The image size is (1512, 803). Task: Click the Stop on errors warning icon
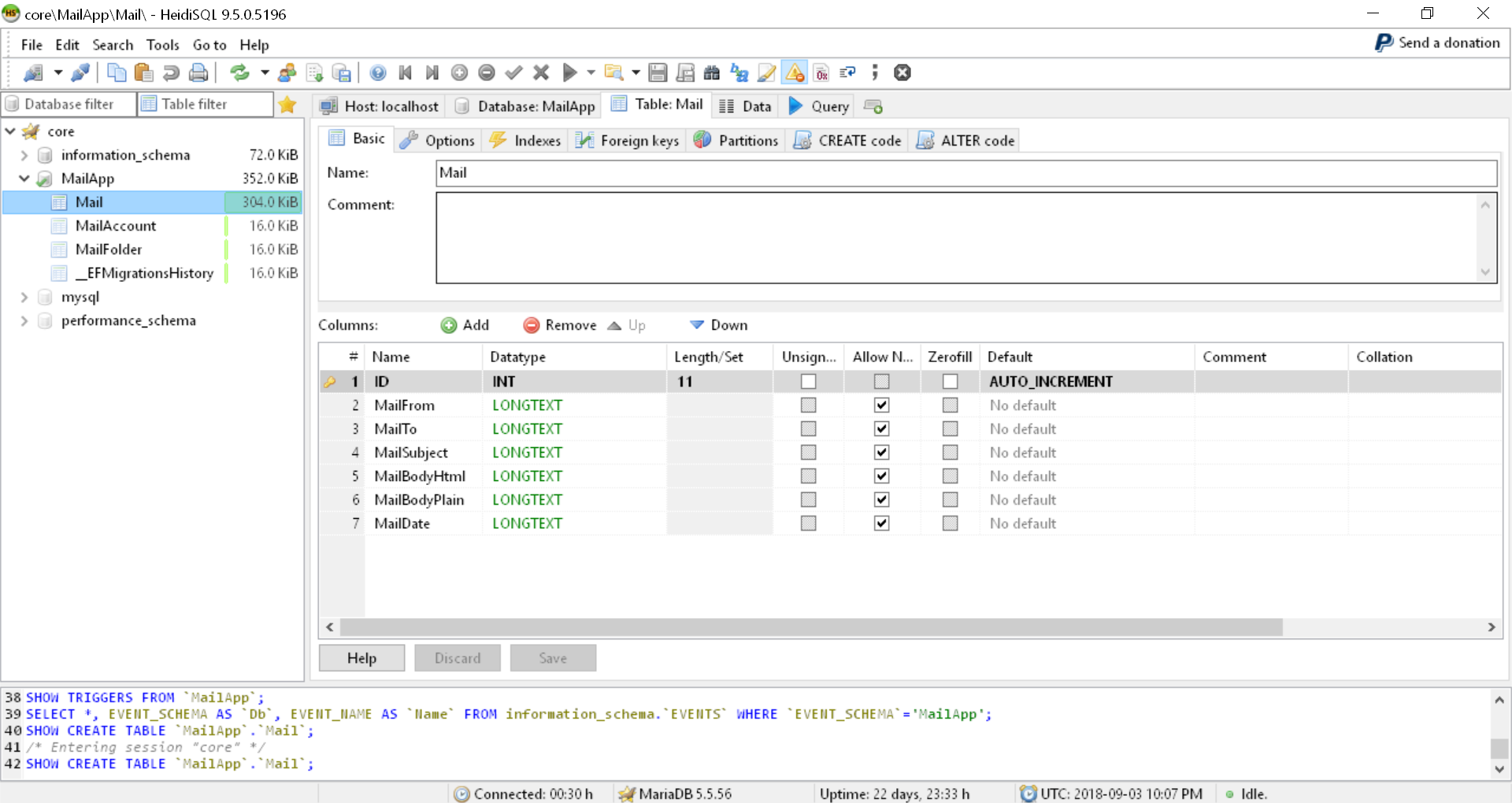[795, 73]
